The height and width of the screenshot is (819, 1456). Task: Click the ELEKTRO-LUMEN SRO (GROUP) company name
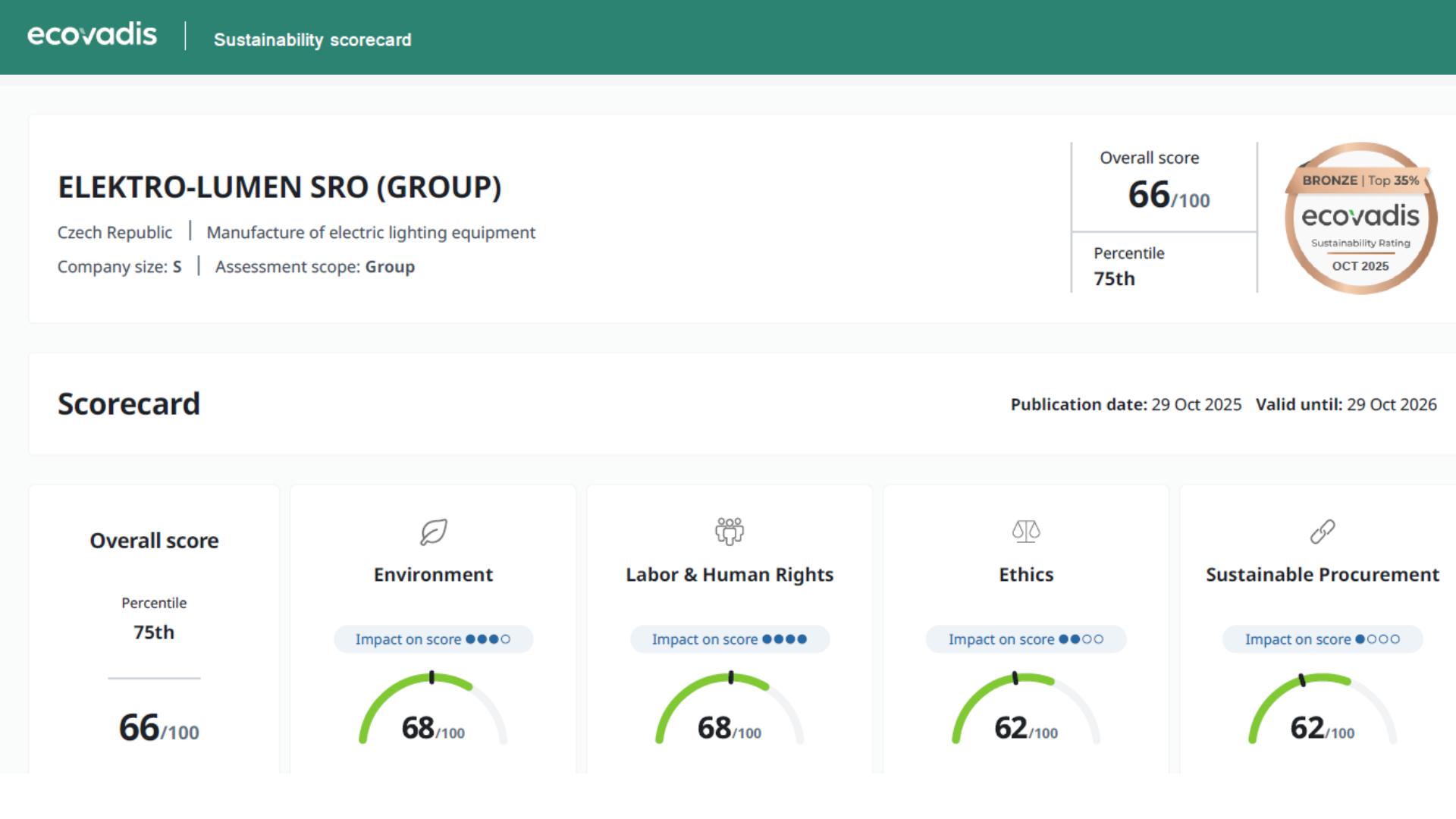pos(280,187)
